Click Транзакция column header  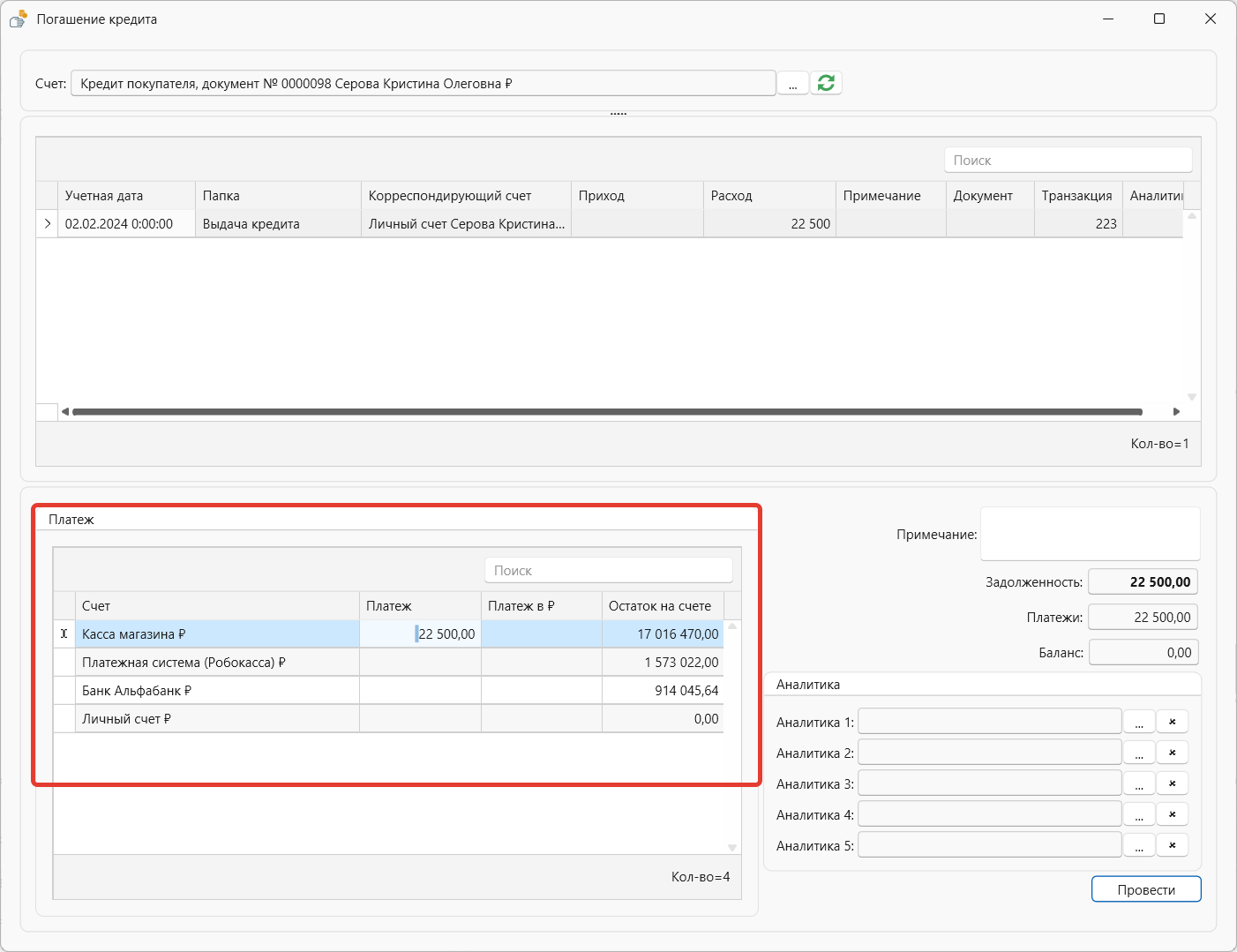point(1078,195)
